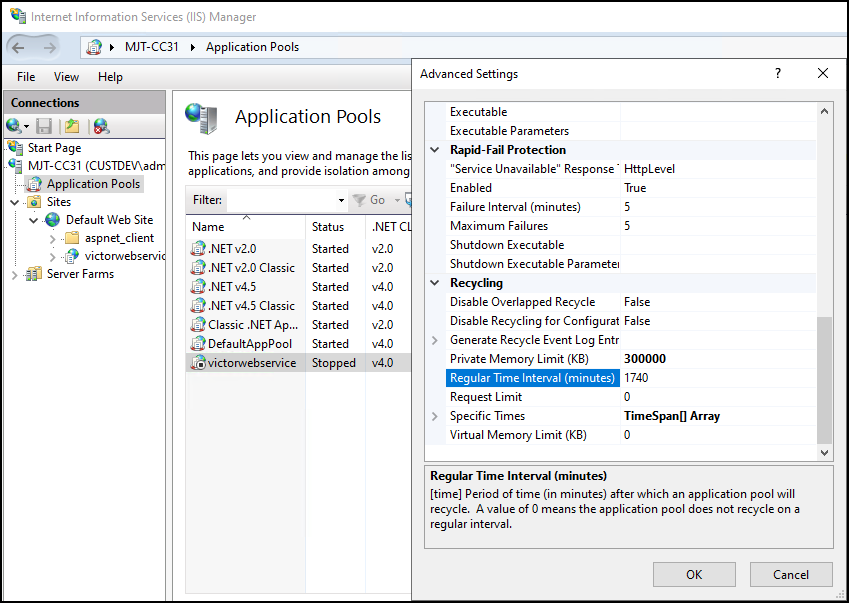This screenshot has height=603, width=849.
Task: Click the Go filter funnel icon
Action: pyautogui.click(x=361, y=200)
